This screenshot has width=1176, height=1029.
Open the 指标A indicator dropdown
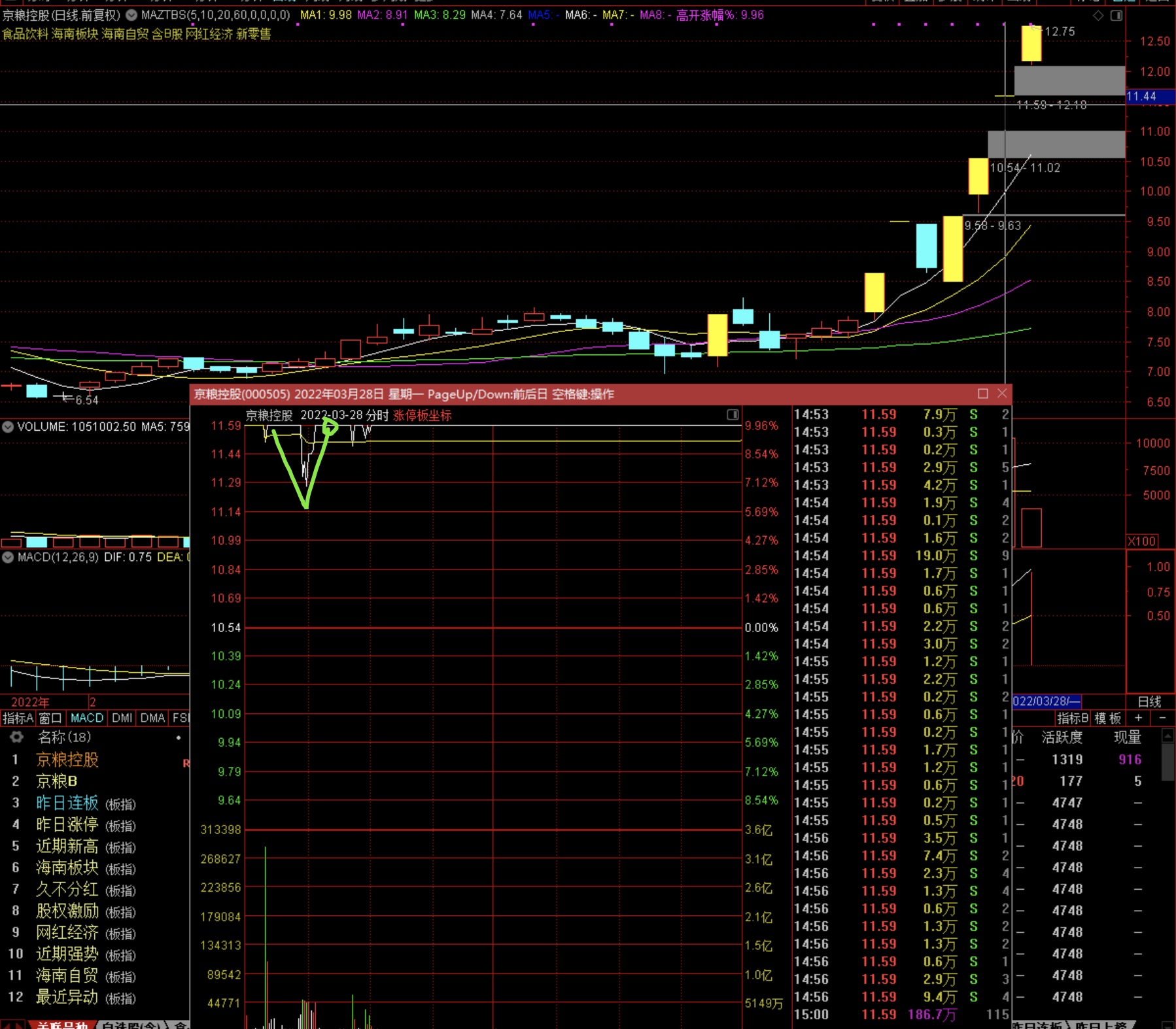[x=18, y=718]
